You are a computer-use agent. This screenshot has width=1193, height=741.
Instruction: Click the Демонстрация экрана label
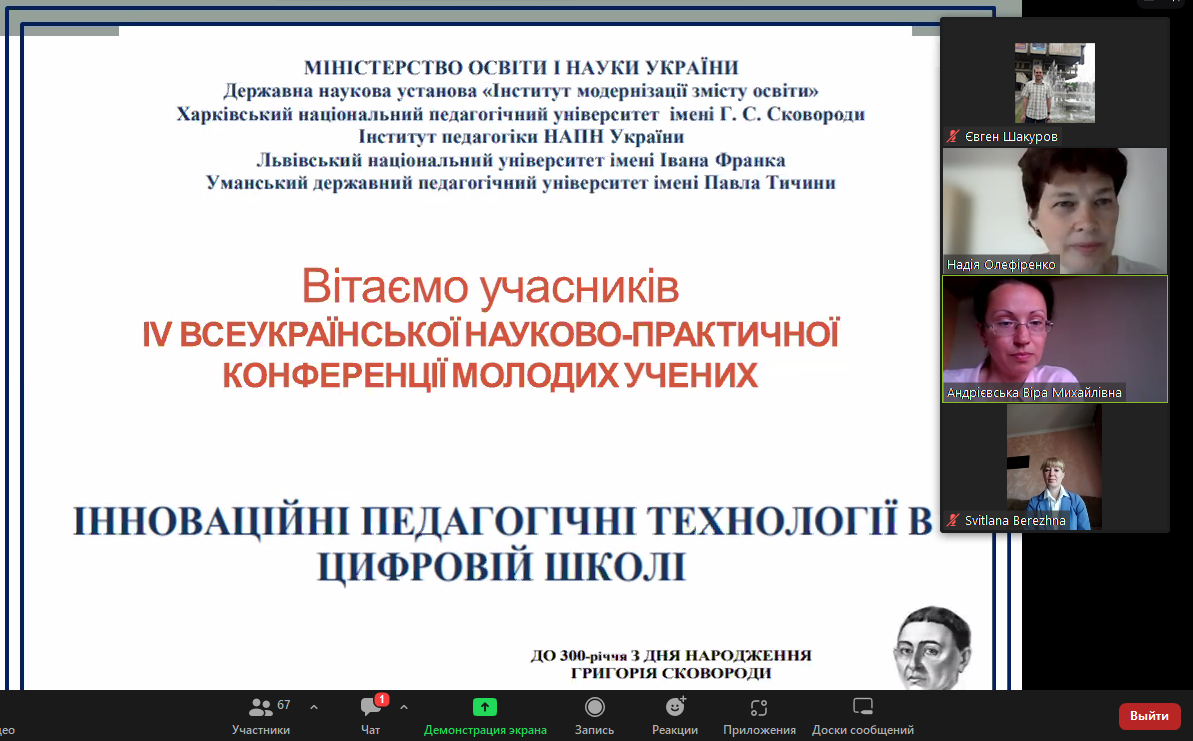click(x=485, y=730)
